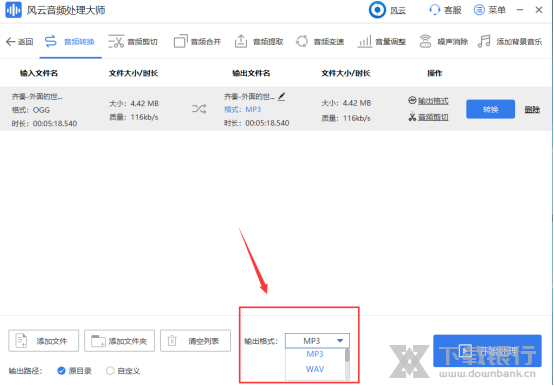The height and width of the screenshot is (386, 554).
Task: Click the 格式: MP3 output format text
Action: coord(242,109)
